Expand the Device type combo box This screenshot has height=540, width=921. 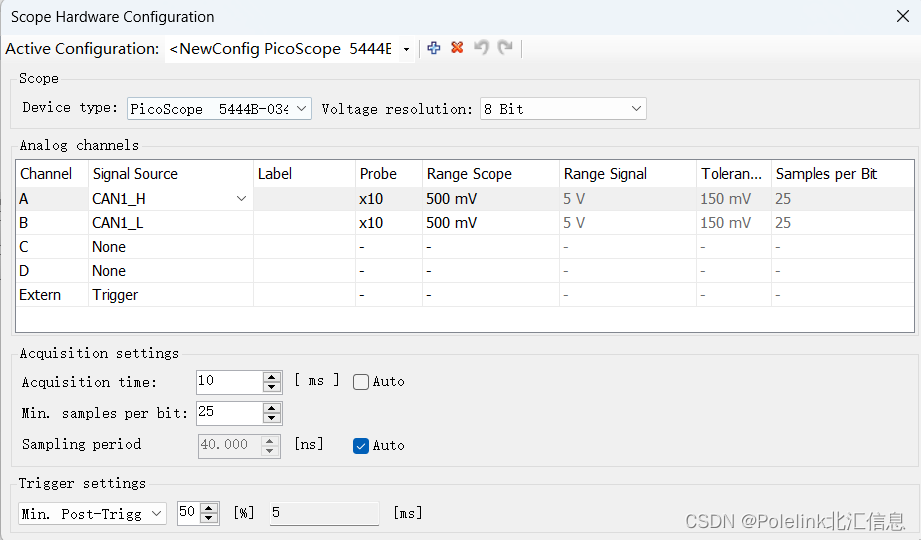[301, 109]
